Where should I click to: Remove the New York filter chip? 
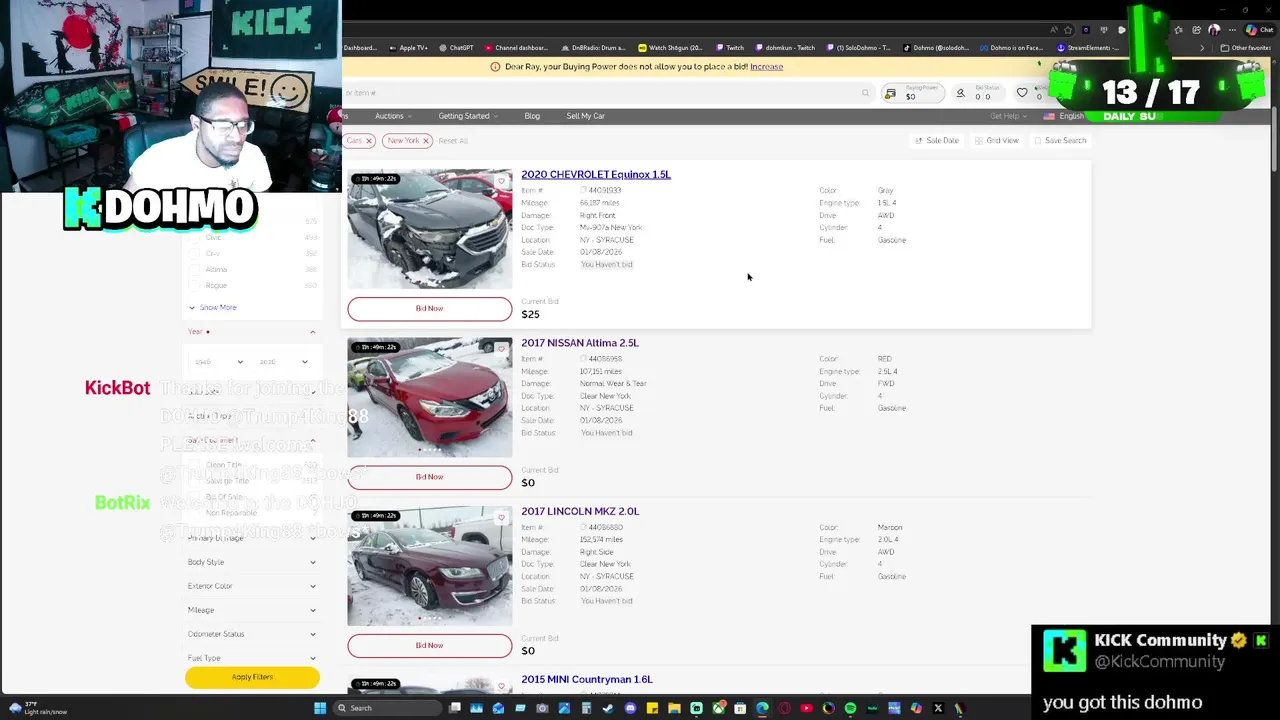[x=426, y=141]
